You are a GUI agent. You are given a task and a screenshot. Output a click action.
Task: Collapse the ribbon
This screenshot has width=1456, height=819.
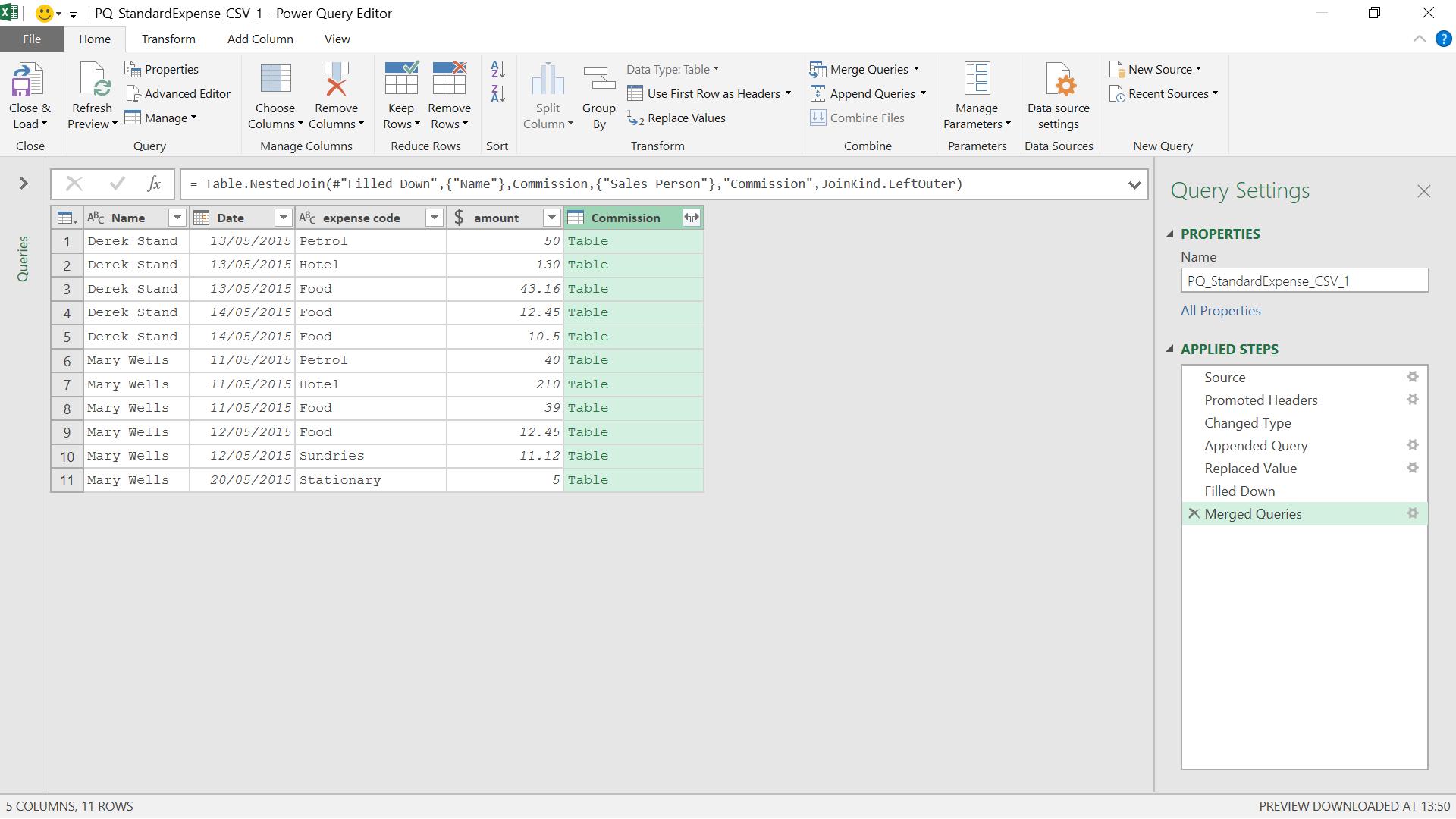tap(1419, 39)
